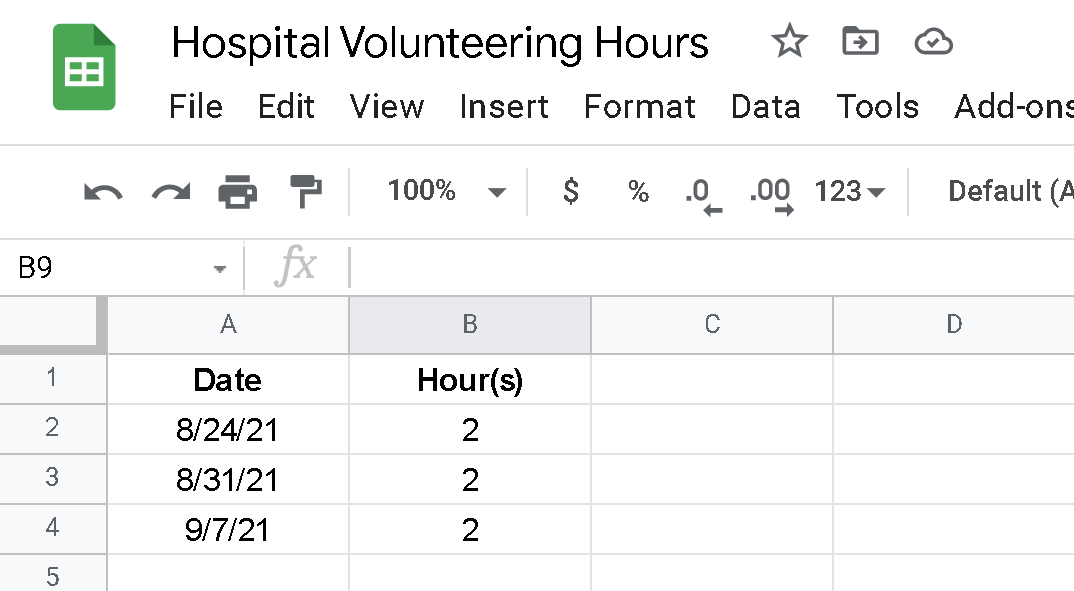
Task: Select column B header
Action: coord(470,324)
